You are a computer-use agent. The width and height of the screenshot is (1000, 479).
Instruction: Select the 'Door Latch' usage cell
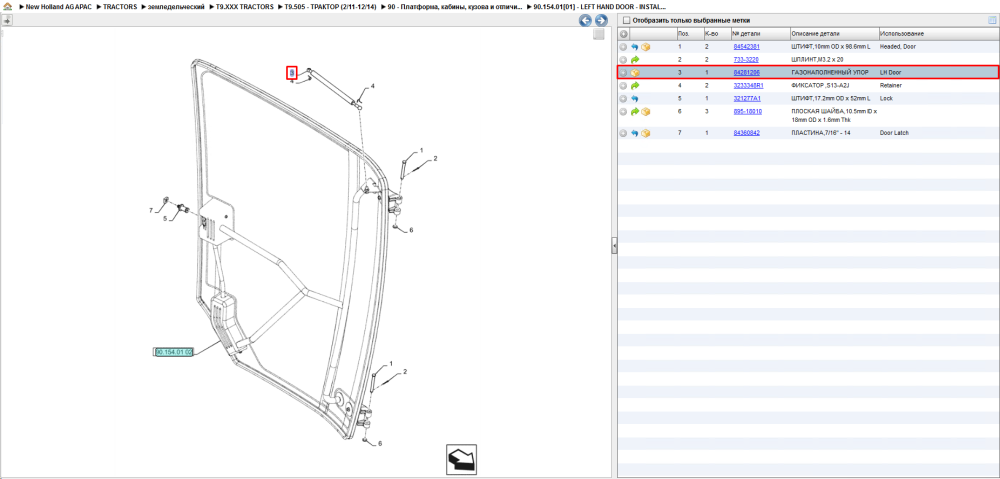pos(894,133)
